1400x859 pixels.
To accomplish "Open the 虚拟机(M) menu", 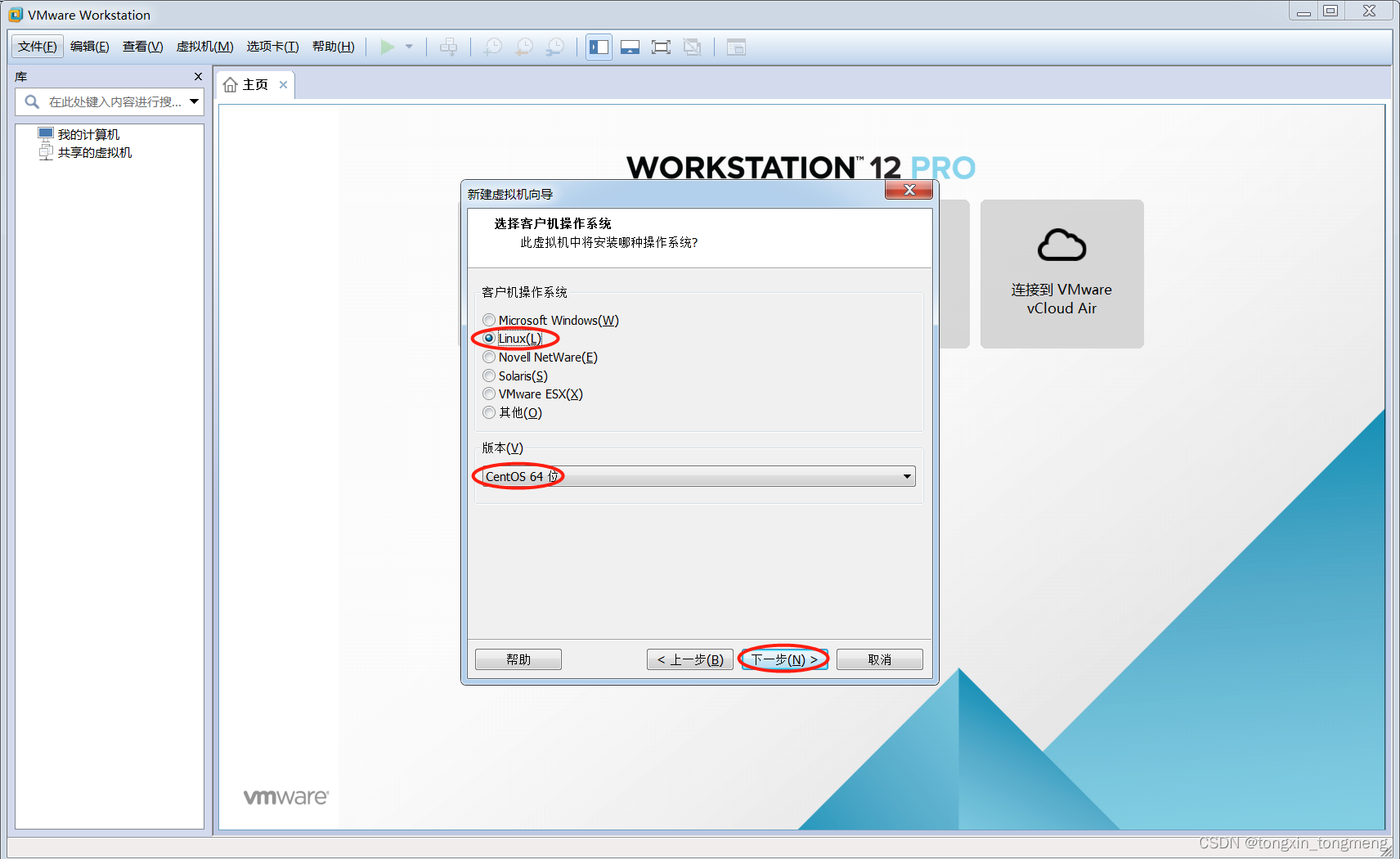I will [205, 47].
